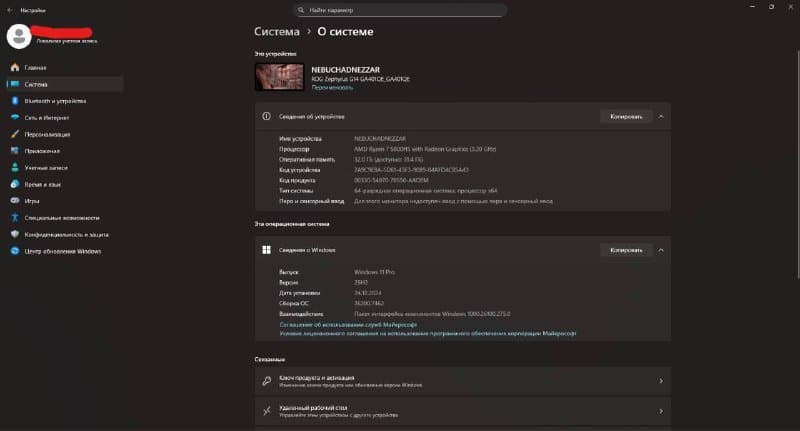Select the Дата установки date value
800x431 pixels.
(x=367, y=293)
